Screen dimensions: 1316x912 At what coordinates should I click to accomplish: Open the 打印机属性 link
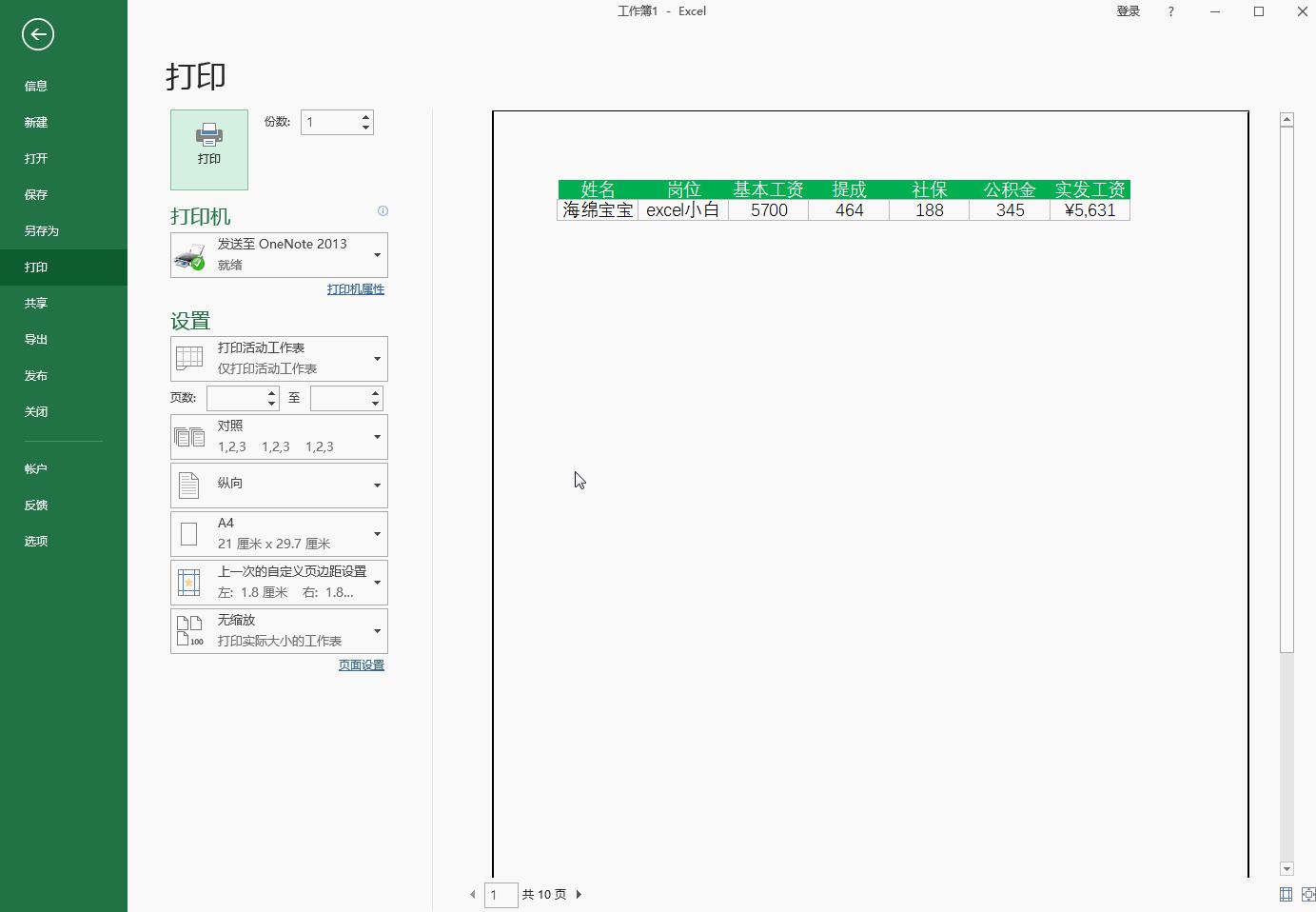356,289
